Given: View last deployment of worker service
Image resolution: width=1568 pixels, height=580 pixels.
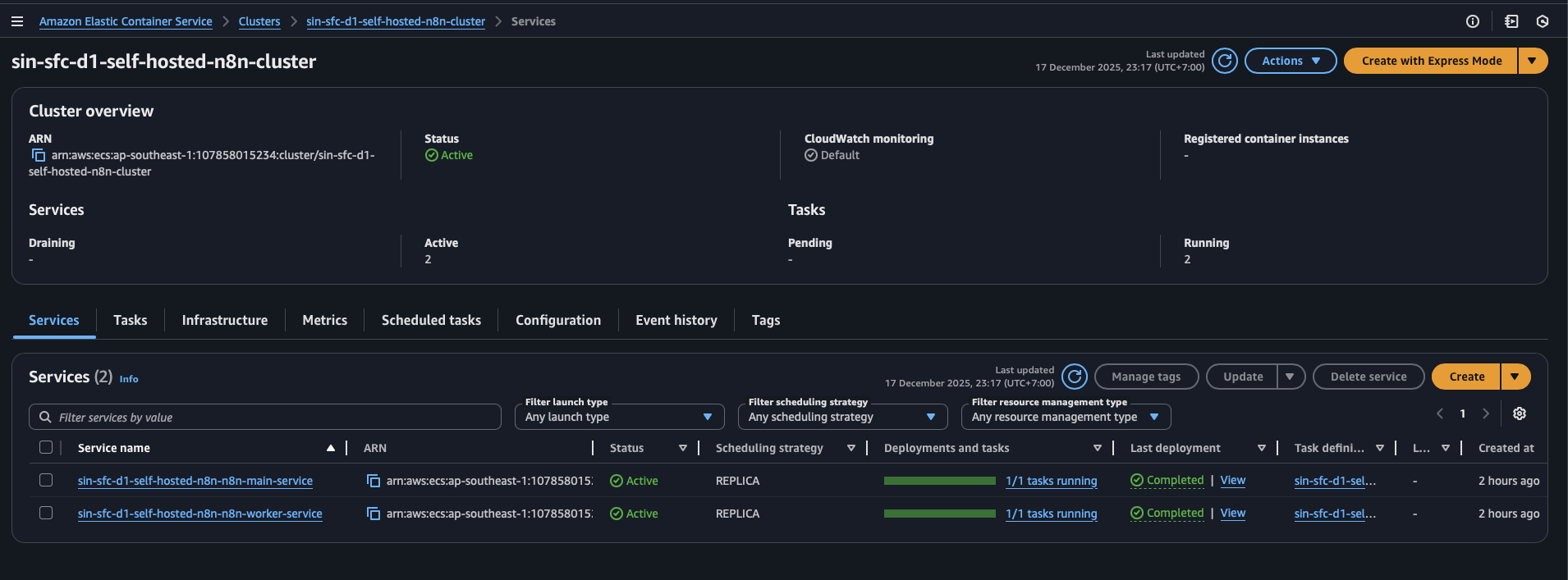Looking at the screenshot, I should 1233,513.
